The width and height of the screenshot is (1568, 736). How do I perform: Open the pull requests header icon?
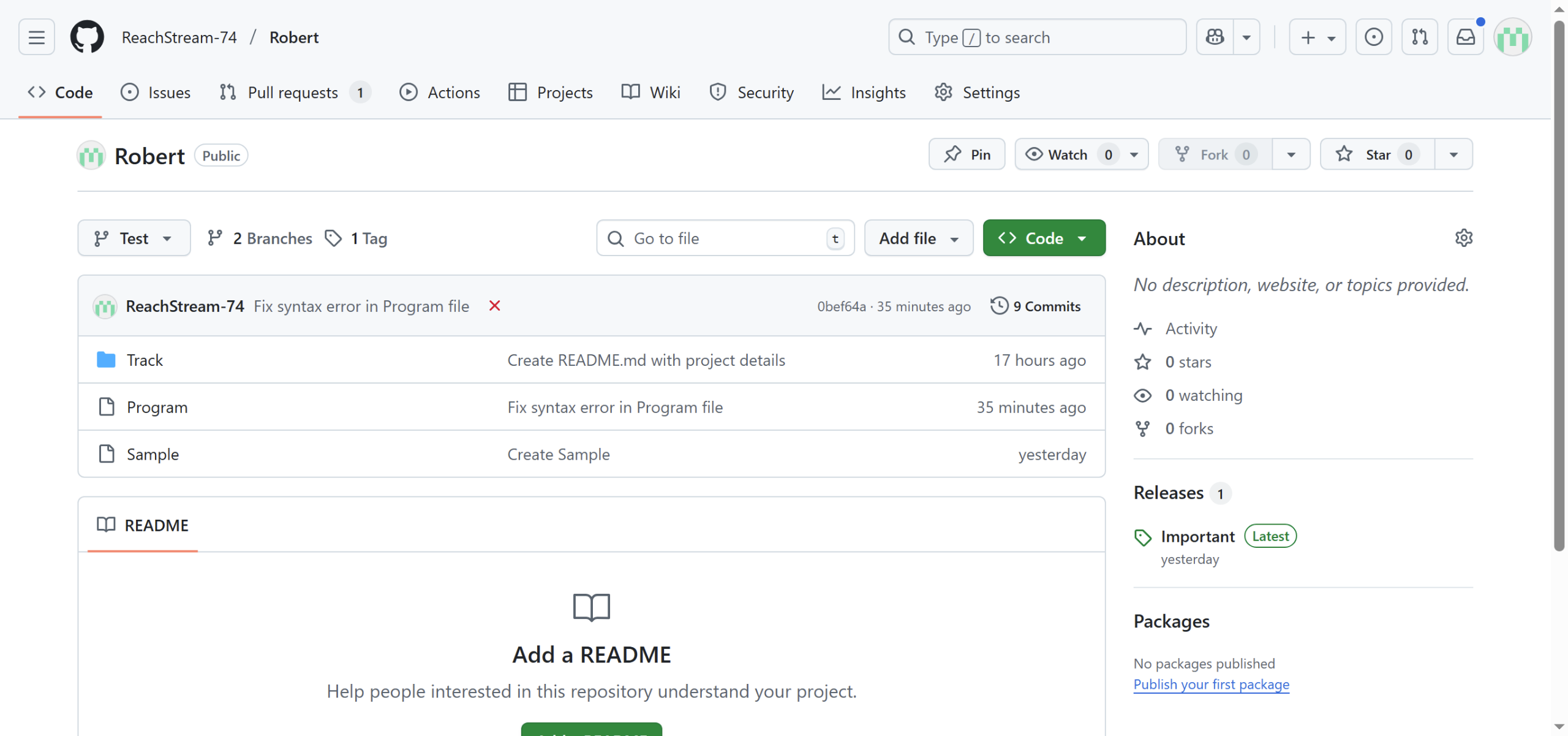(1420, 37)
